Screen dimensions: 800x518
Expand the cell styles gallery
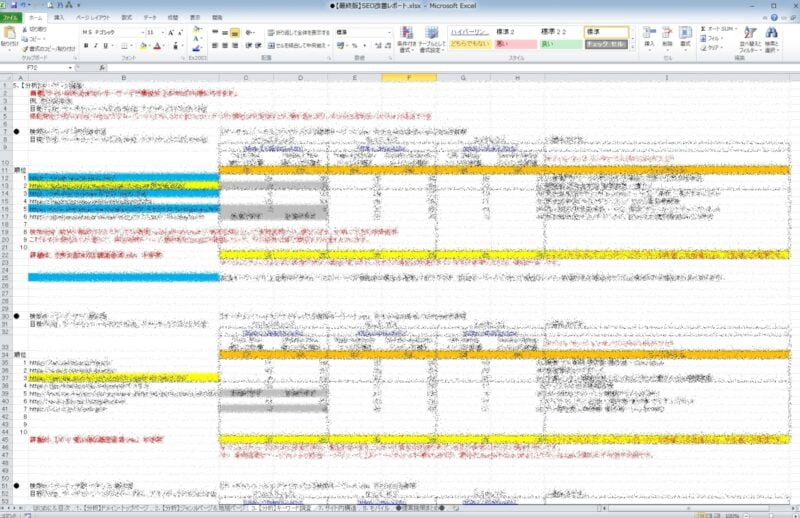[x=633, y=47]
